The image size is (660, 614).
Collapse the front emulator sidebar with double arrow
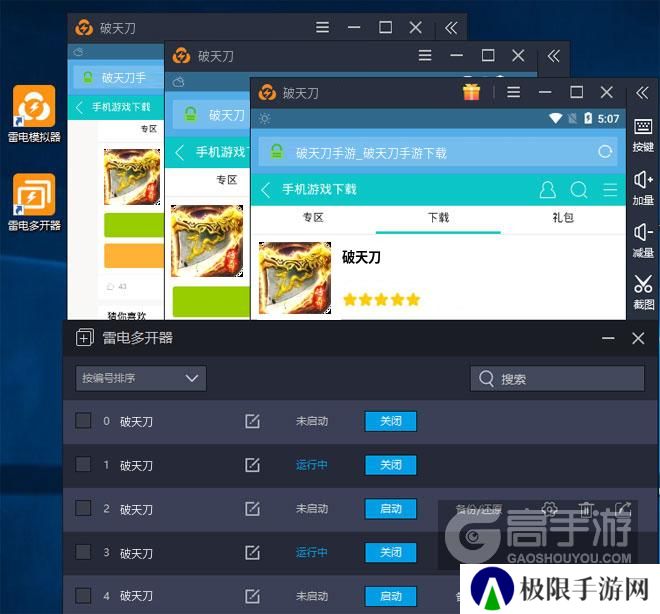642,92
